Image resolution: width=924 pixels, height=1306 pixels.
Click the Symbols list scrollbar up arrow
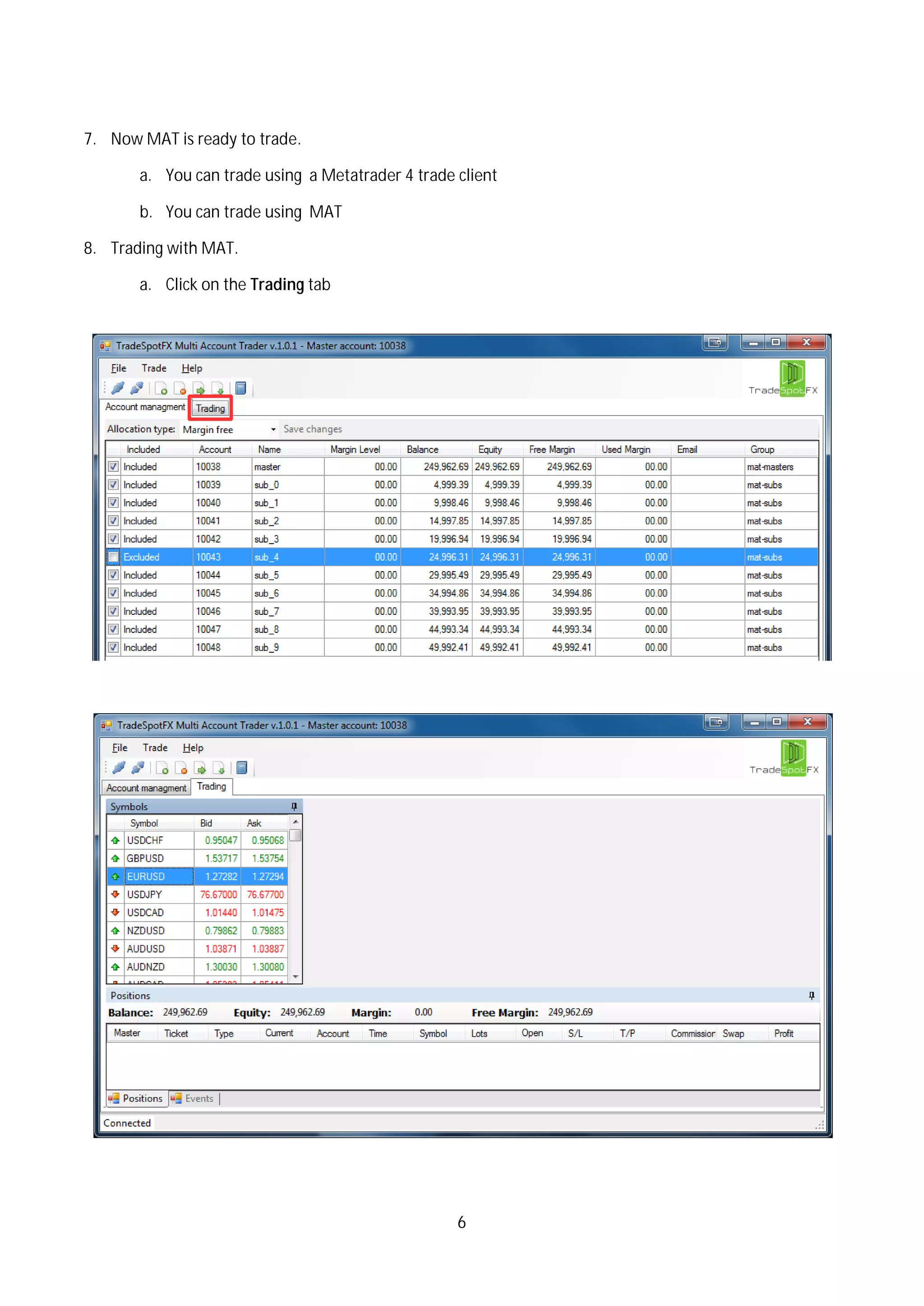(x=296, y=822)
